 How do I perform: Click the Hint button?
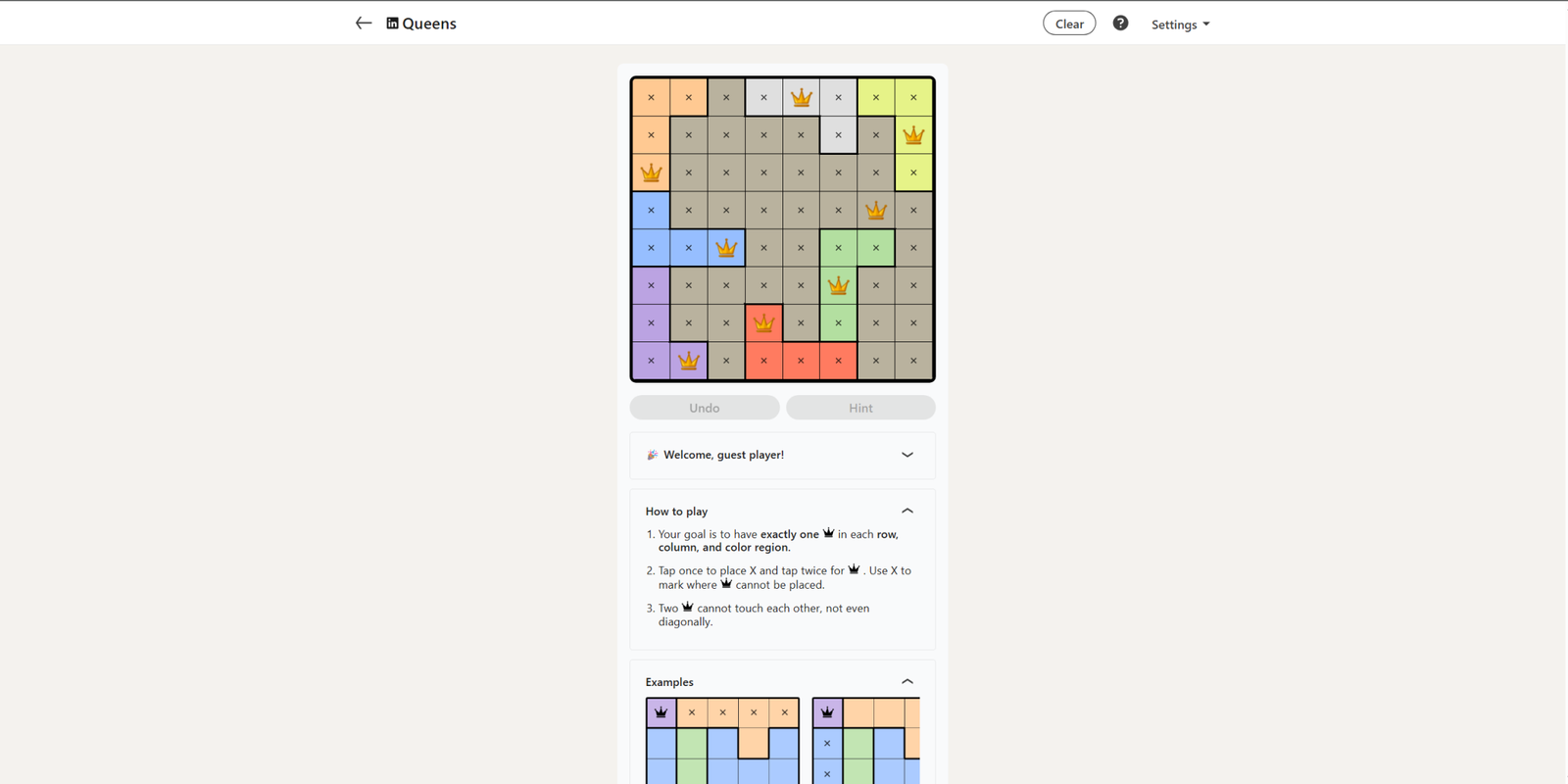[x=860, y=408]
